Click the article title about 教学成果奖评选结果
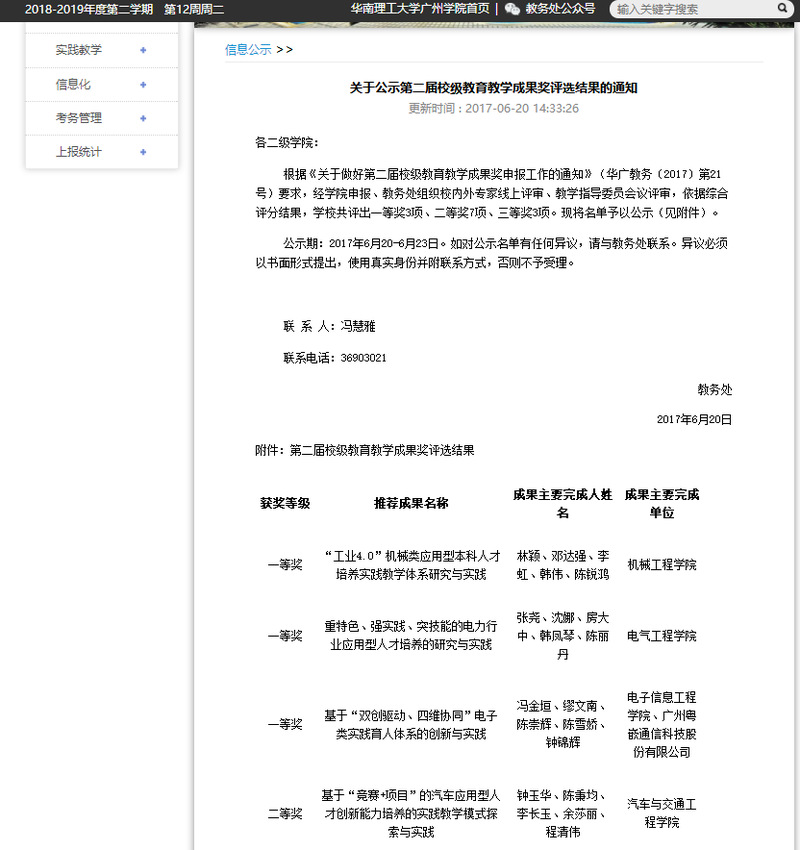800x850 pixels. 493,88
